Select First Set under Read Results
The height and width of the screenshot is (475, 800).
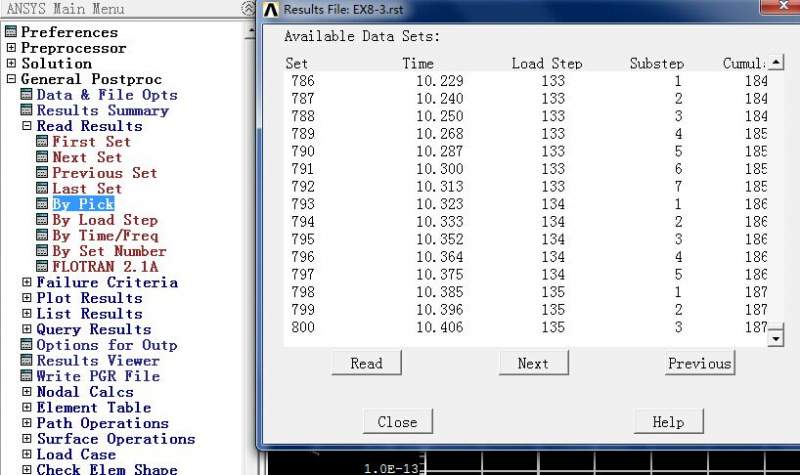coord(91,142)
